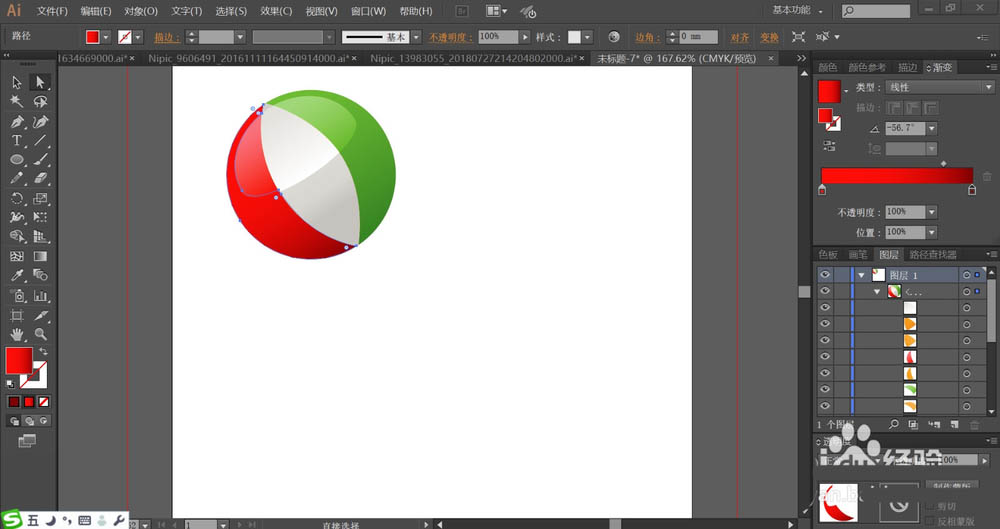Click the swap fill and stroke arrows
Image resolution: width=1000 pixels, height=529 pixels.
point(43,352)
